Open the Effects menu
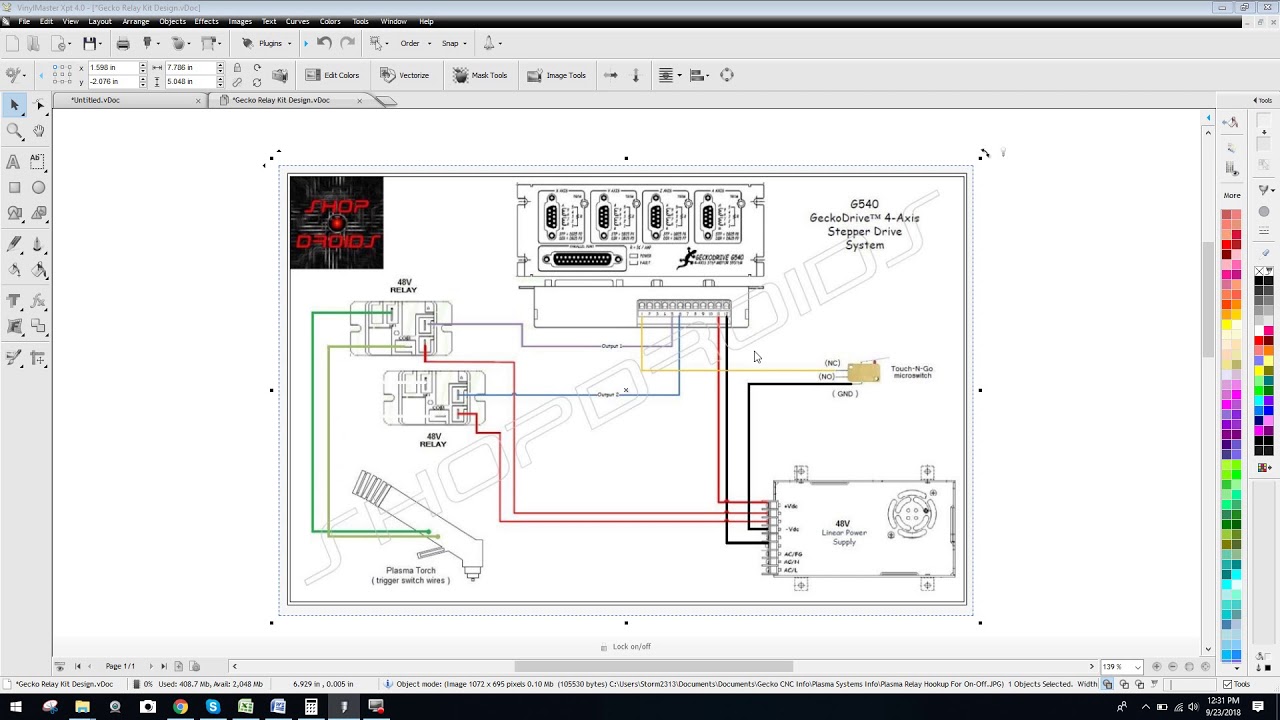This screenshot has width=1280, height=720. 206,21
